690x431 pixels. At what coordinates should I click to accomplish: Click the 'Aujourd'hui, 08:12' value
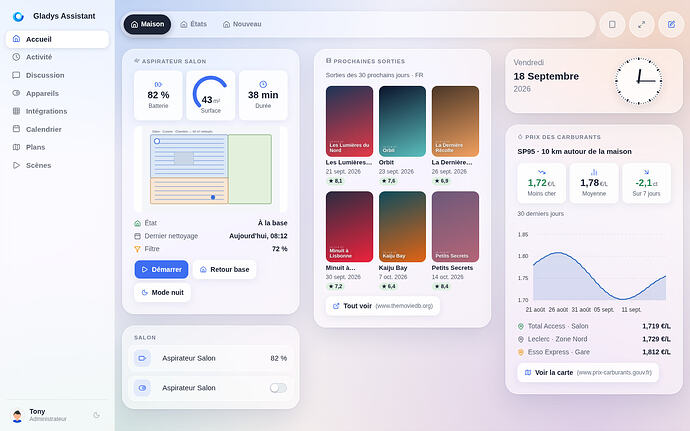pyautogui.click(x=258, y=236)
